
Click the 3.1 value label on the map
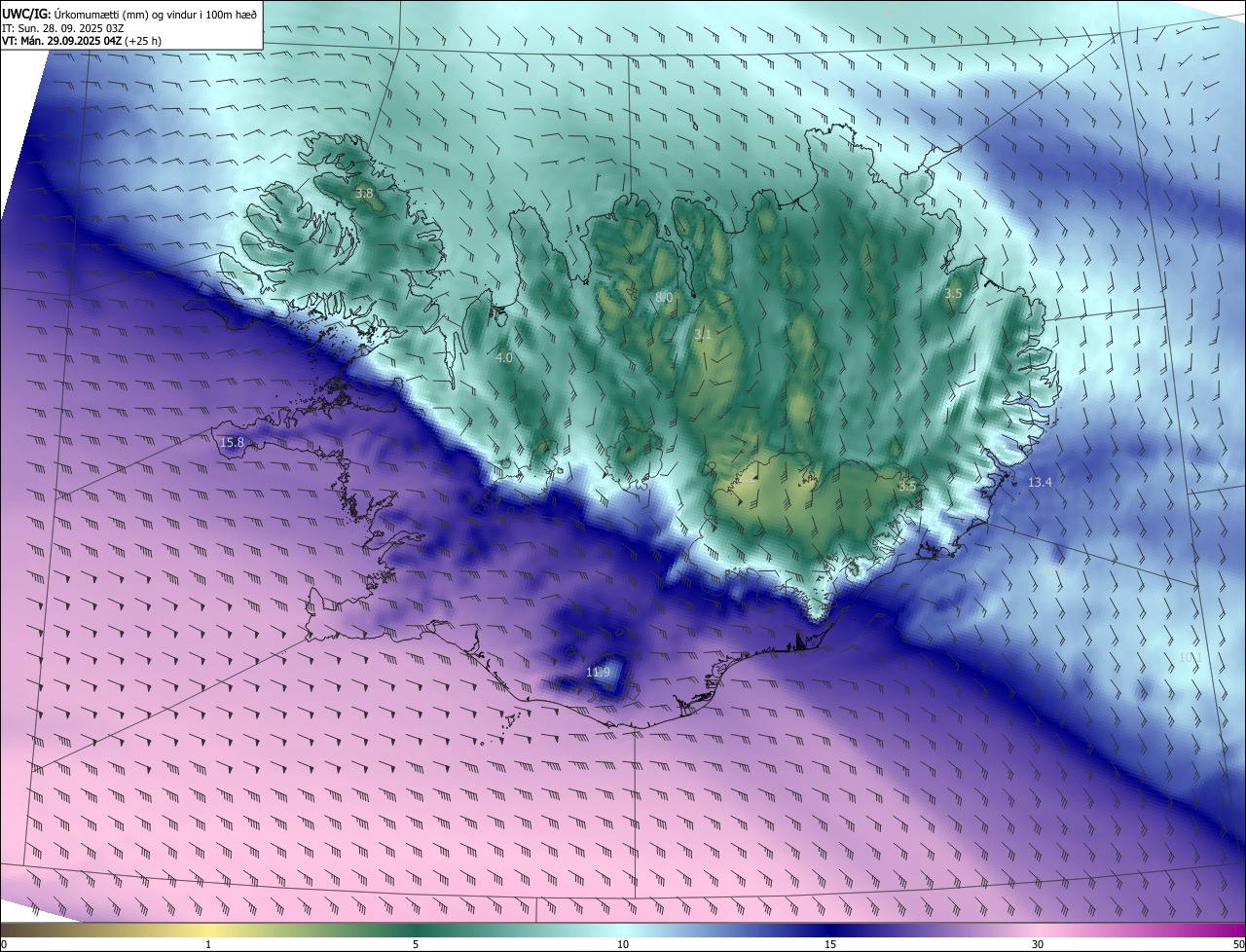(703, 335)
